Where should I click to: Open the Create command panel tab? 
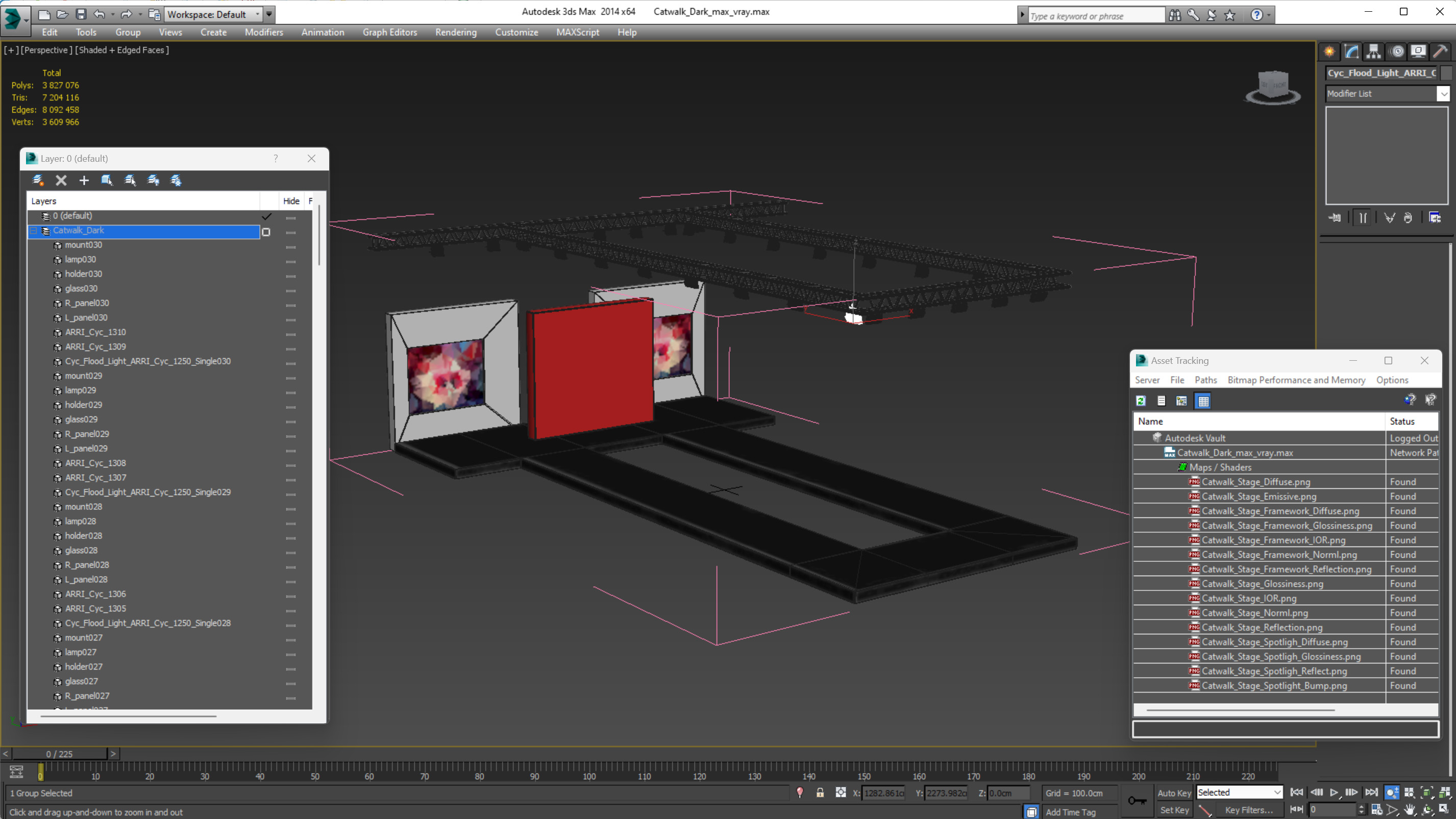tap(1329, 52)
